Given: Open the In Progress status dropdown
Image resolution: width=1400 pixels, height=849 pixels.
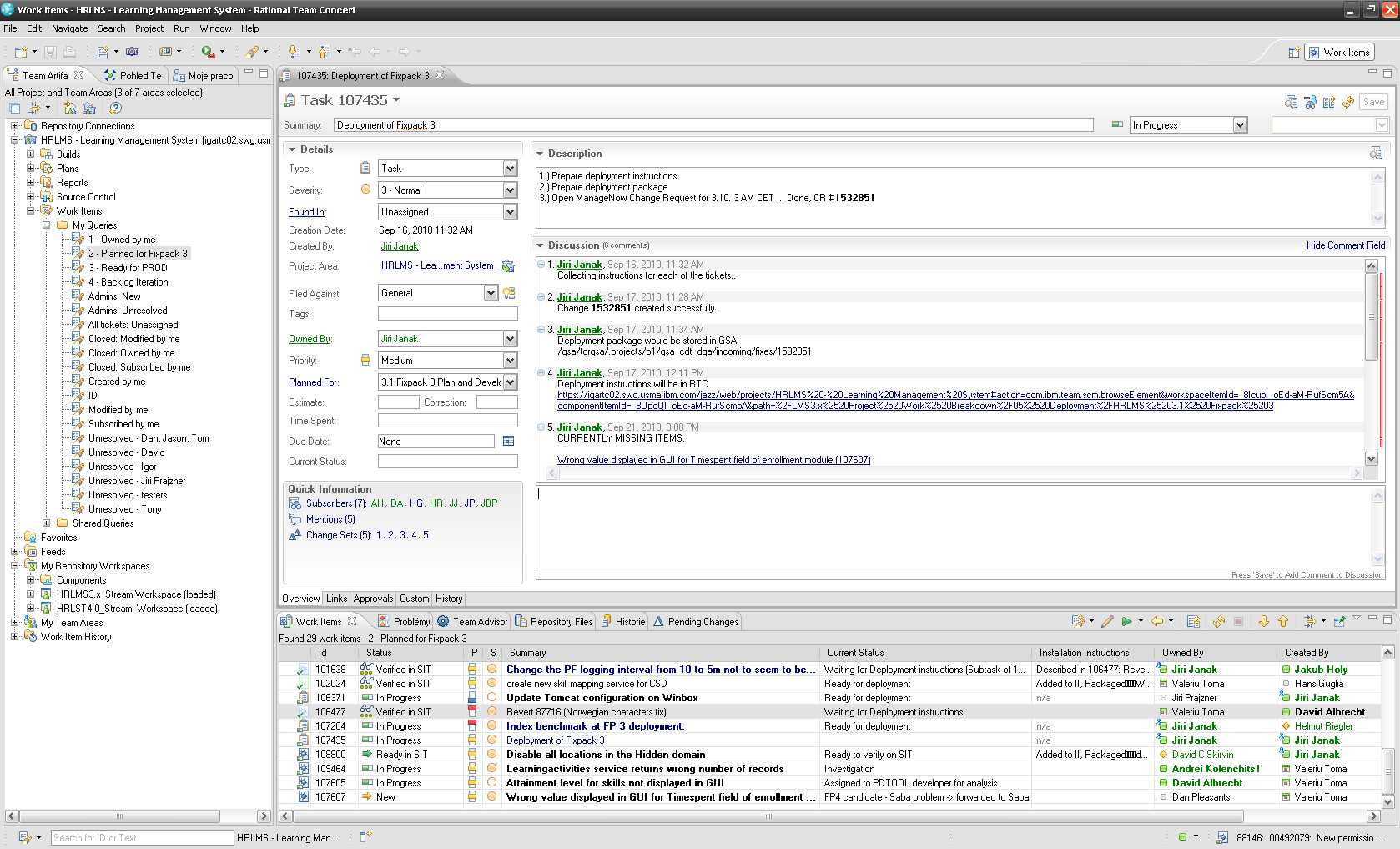Looking at the screenshot, I should [x=1240, y=125].
